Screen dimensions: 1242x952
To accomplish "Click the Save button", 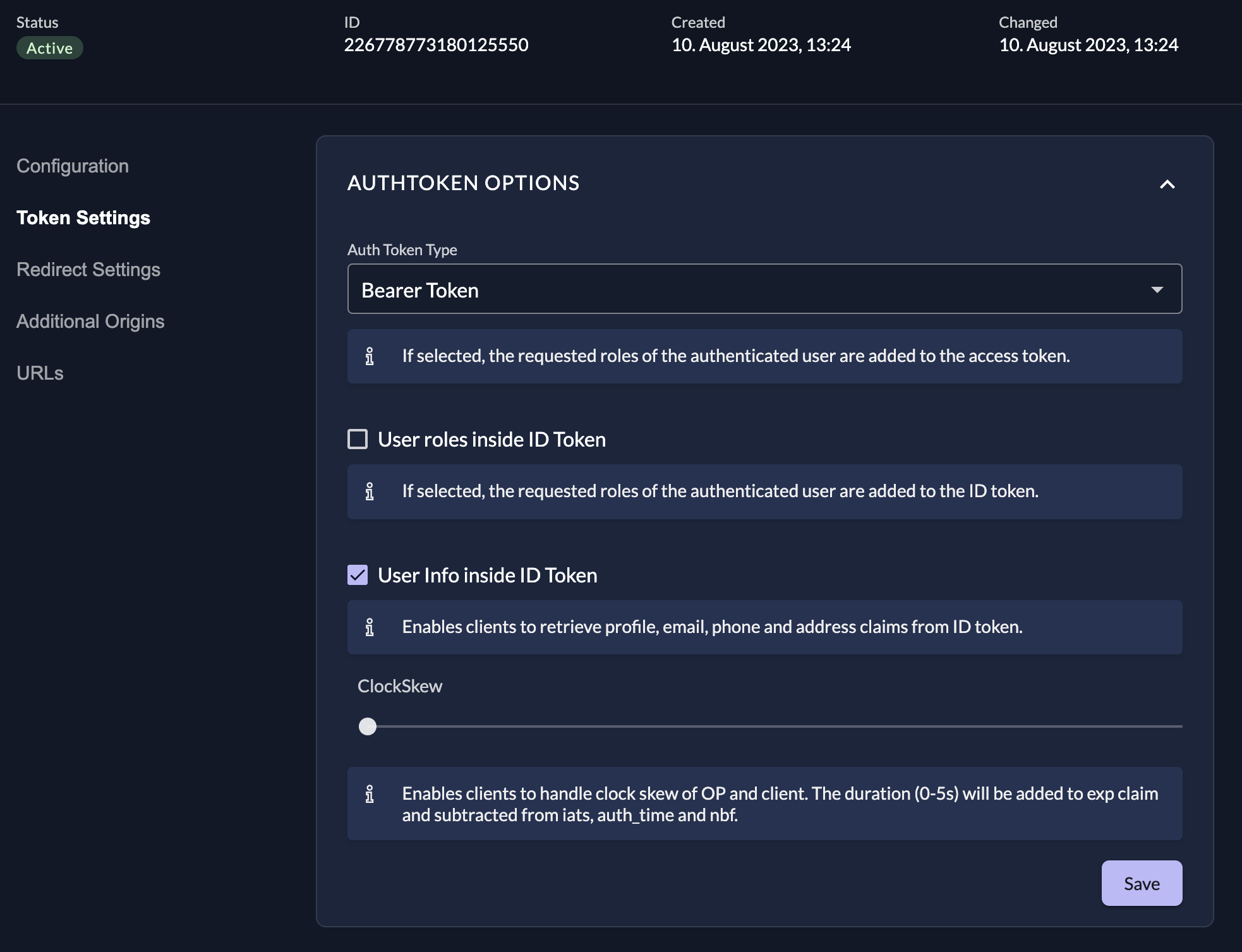I will pos(1141,883).
